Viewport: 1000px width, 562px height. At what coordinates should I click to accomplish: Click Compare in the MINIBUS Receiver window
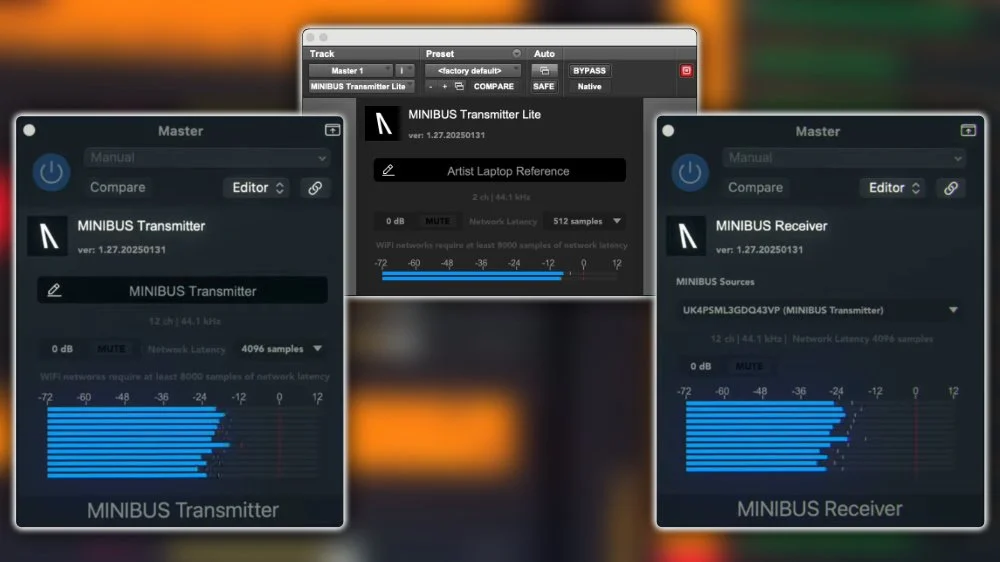coord(755,188)
